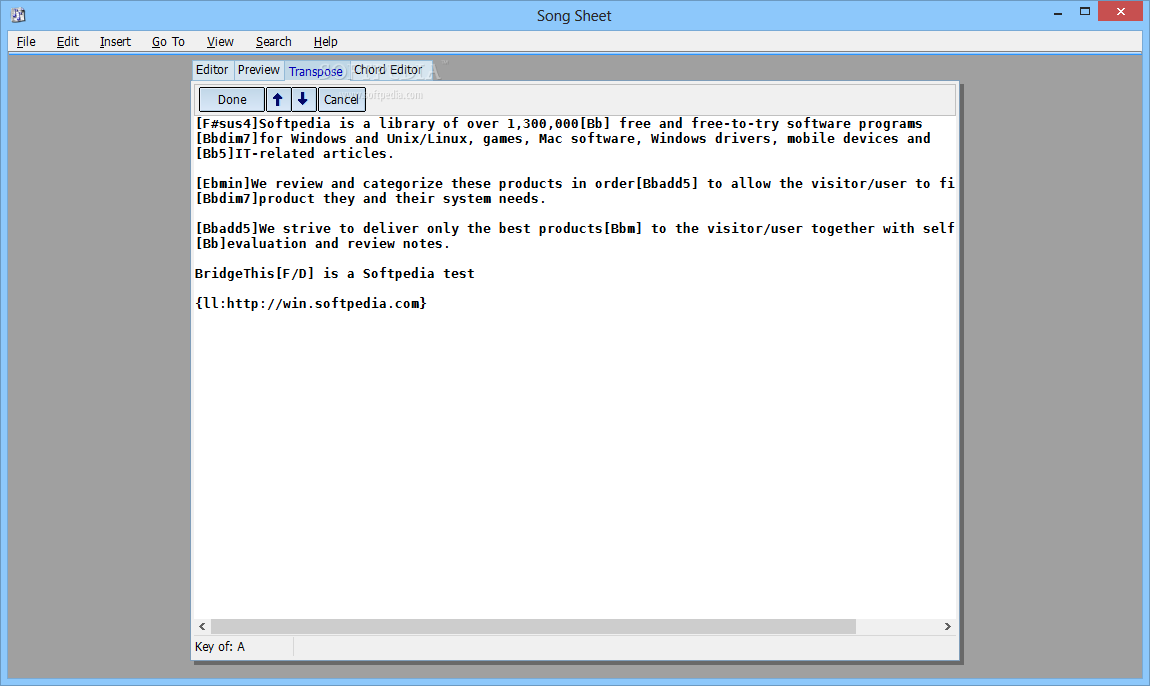Open the View menu

220,42
